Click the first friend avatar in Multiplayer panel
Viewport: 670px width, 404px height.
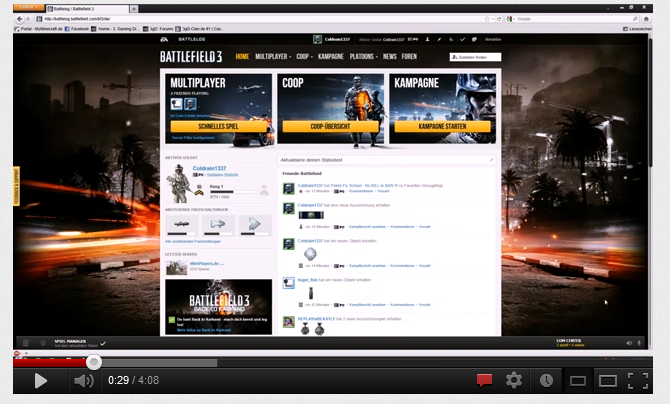tap(176, 103)
